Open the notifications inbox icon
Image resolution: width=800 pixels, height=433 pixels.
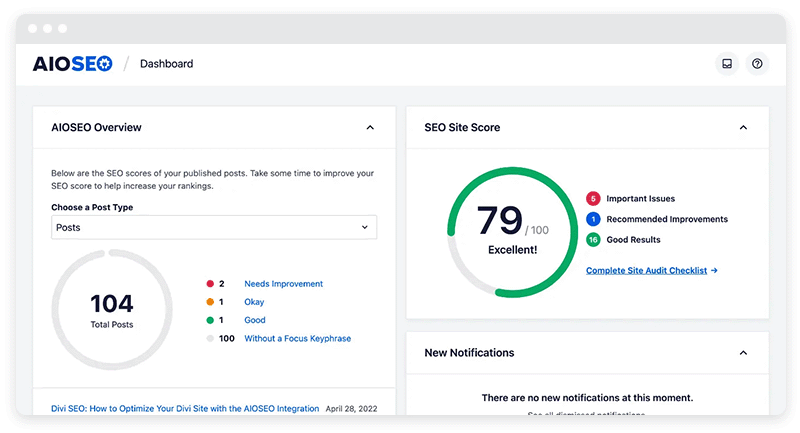pyautogui.click(x=727, y=64)
